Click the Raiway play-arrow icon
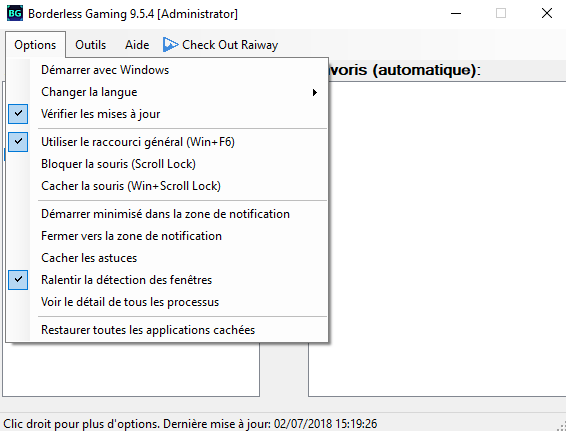 (x=170, y=45)
